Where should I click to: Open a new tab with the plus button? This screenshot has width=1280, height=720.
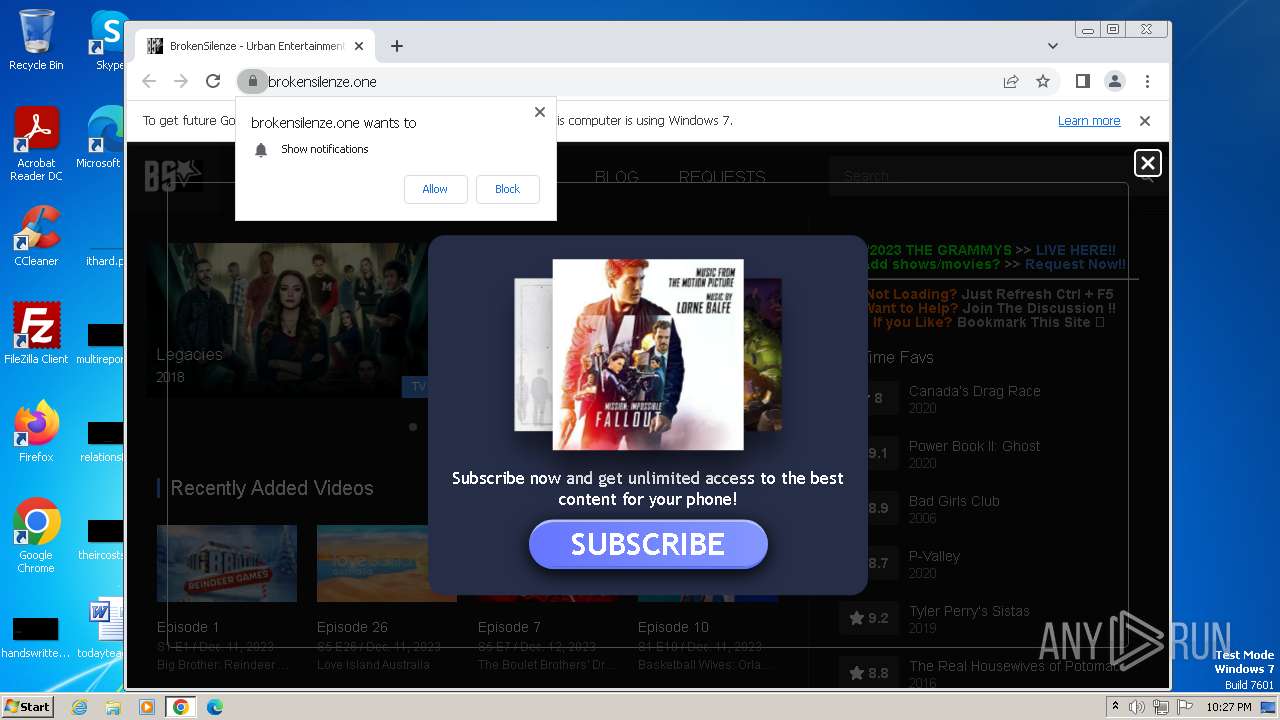click(397, 46)
